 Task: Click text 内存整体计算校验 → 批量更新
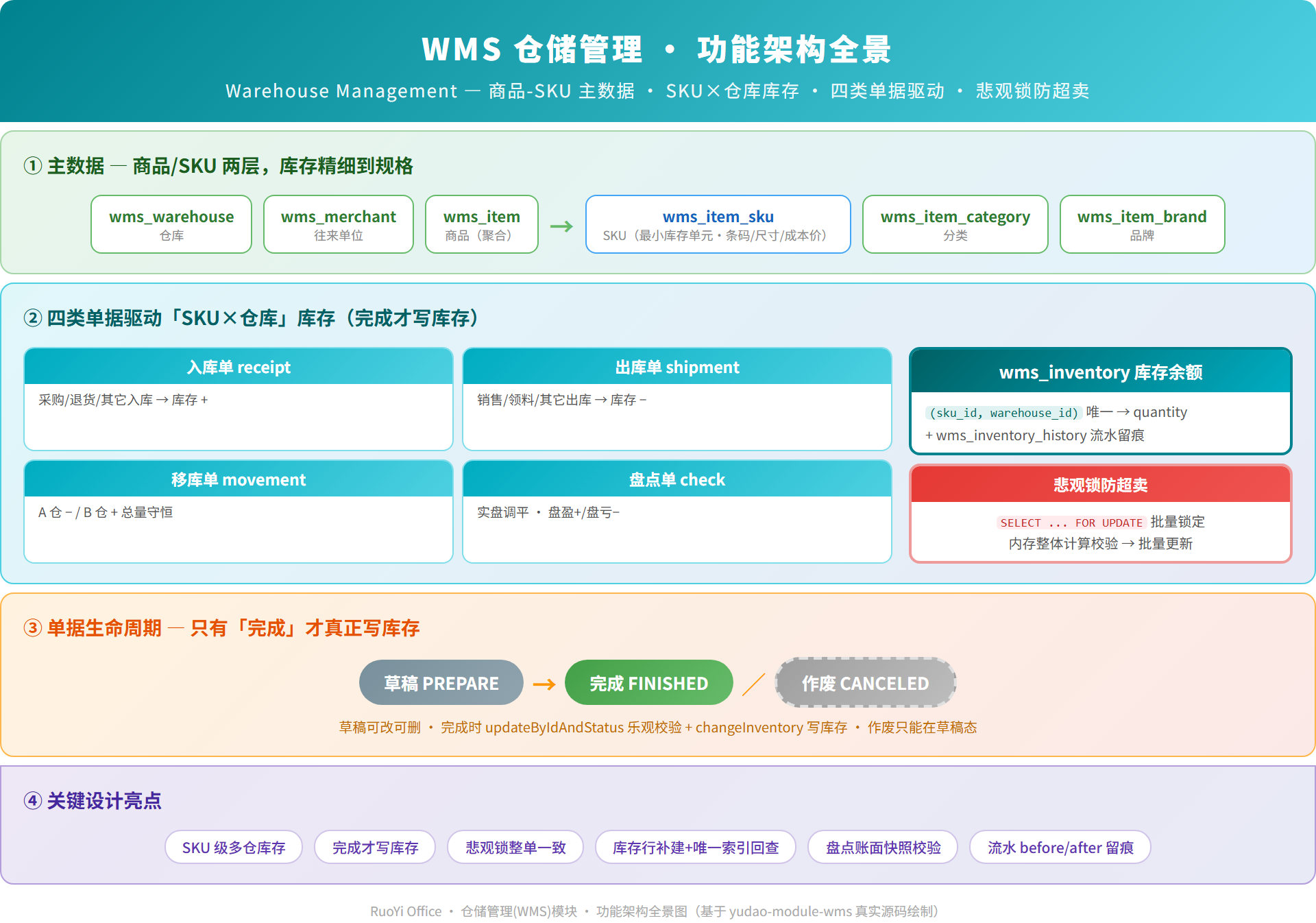pyautogui.click(x=1101, y=544)
